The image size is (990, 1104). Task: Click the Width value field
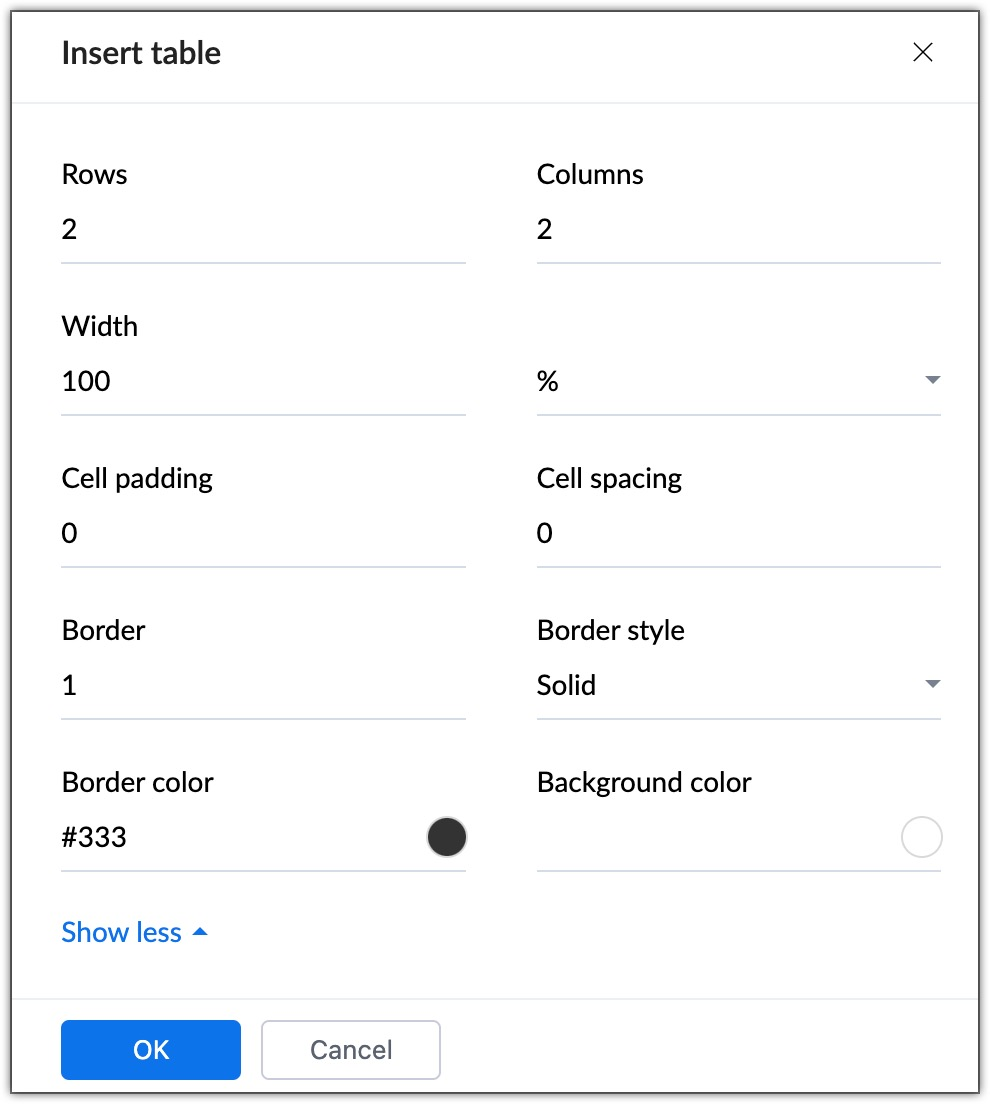coord(262,382)
